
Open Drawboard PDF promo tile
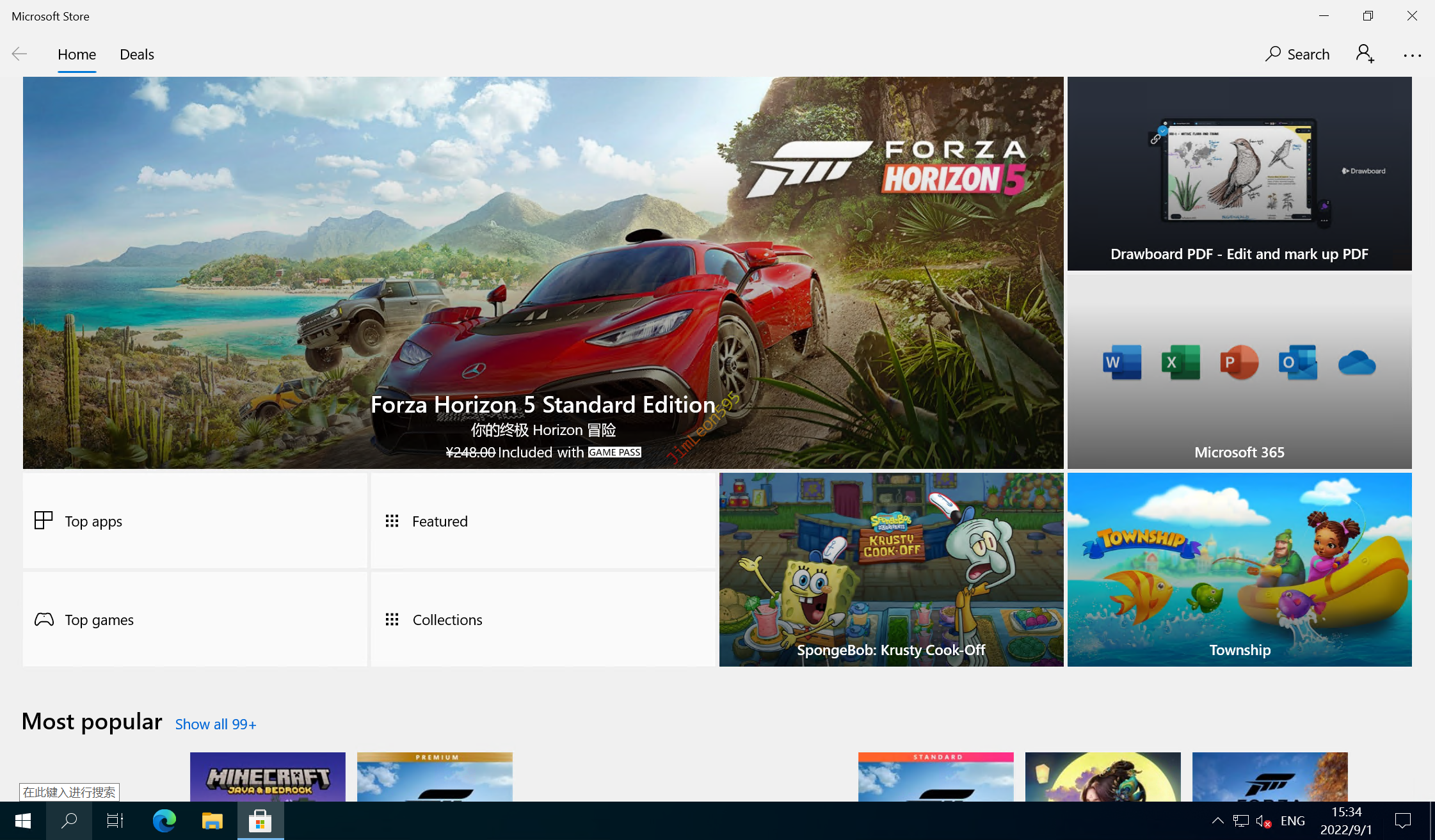coord(1239,173)
